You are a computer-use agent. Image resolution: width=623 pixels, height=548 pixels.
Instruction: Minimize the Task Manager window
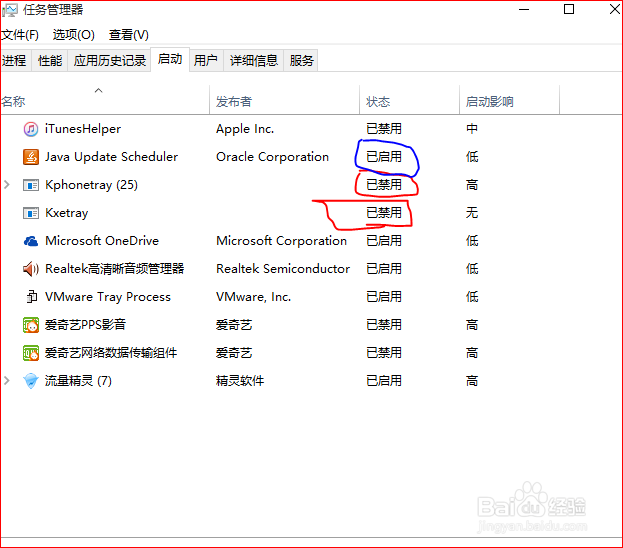click(x=524, y=9)
